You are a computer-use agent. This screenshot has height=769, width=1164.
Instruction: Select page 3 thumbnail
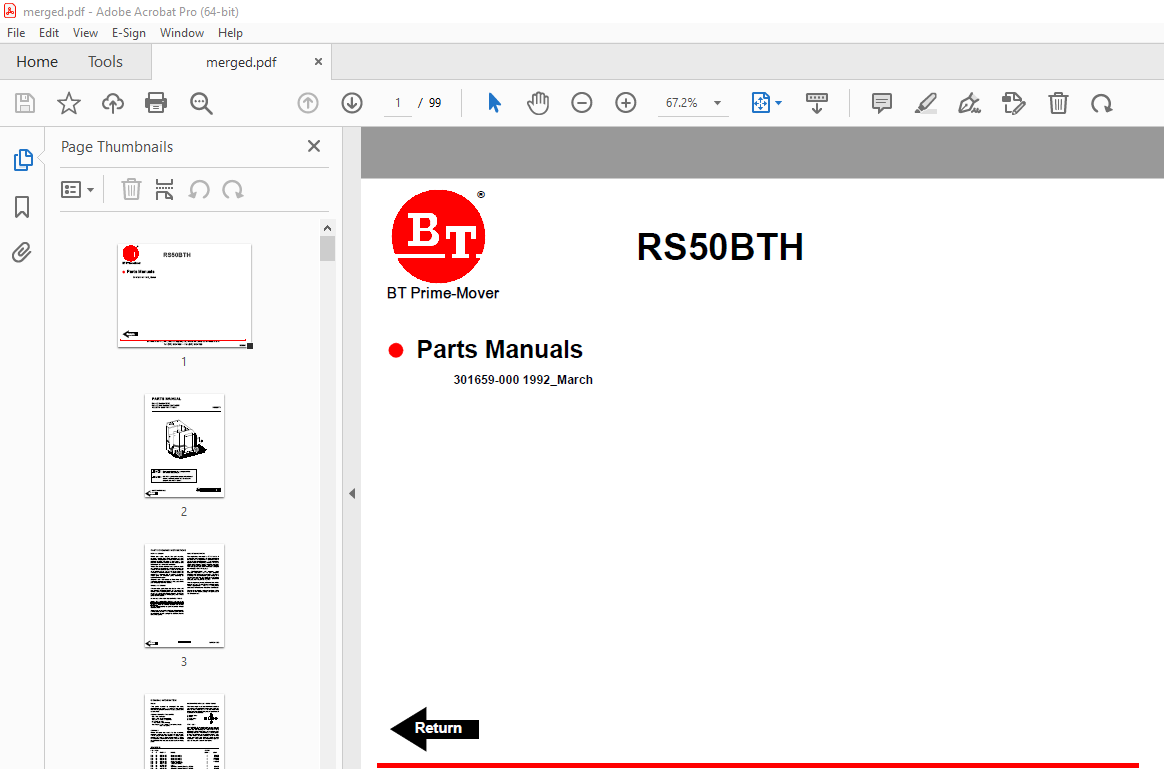(184, 595)
